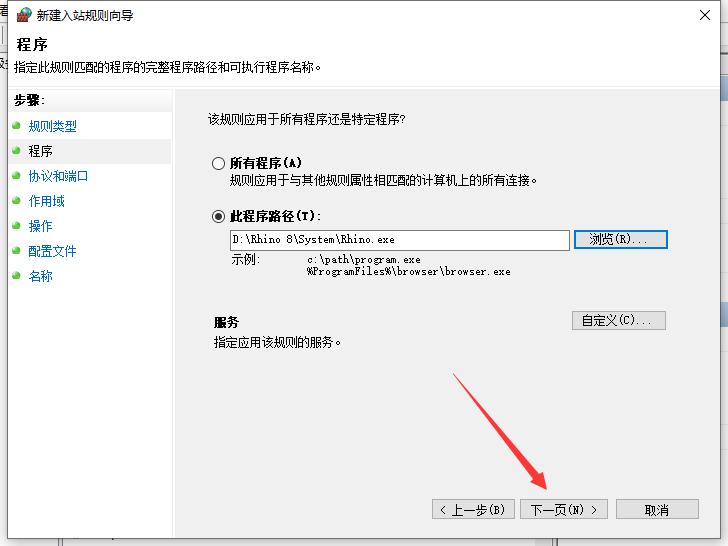Click the green bullet beside 程序 step
The height and width of the screenshot is (546, 728).
tap(15, 151)
